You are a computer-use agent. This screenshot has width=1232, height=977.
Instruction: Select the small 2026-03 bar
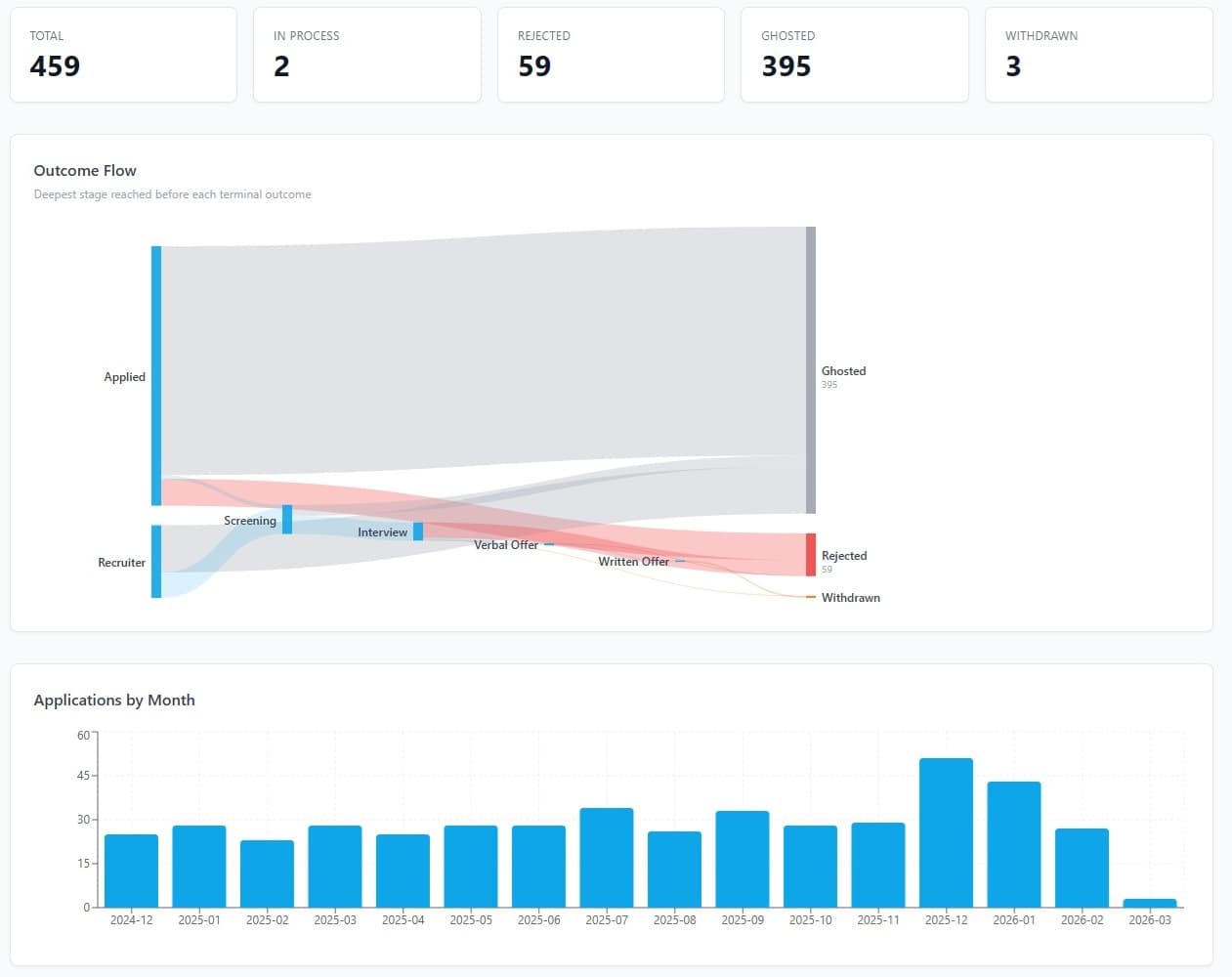tap(1150, 902)
